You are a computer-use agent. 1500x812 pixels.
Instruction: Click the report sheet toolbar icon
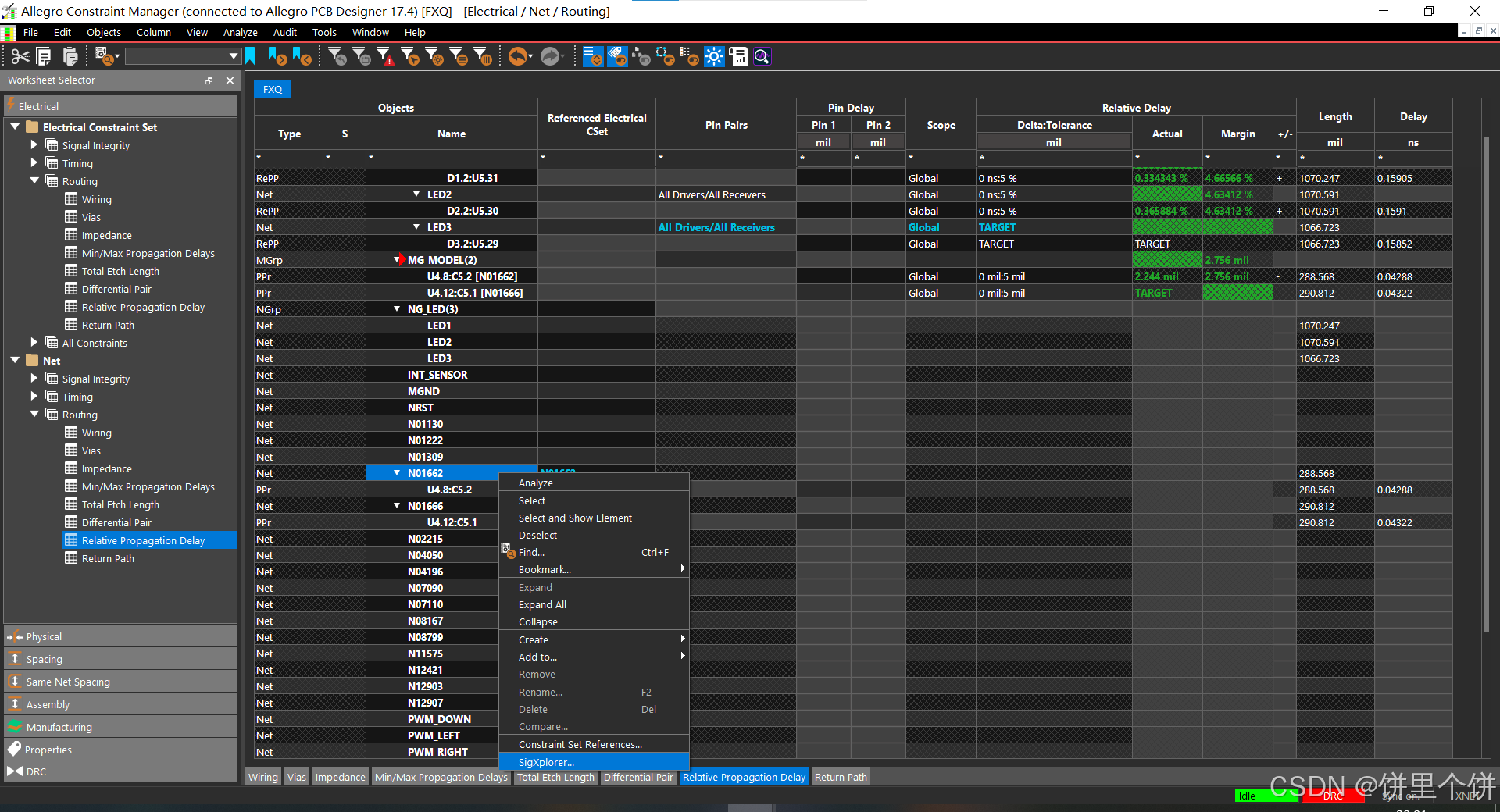tap(738, 56)
